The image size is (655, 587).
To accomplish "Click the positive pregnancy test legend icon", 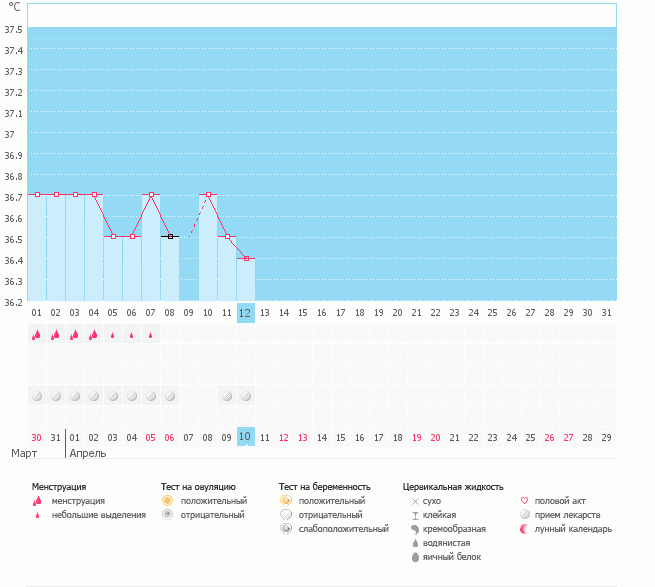I will [x=286, y=500].
